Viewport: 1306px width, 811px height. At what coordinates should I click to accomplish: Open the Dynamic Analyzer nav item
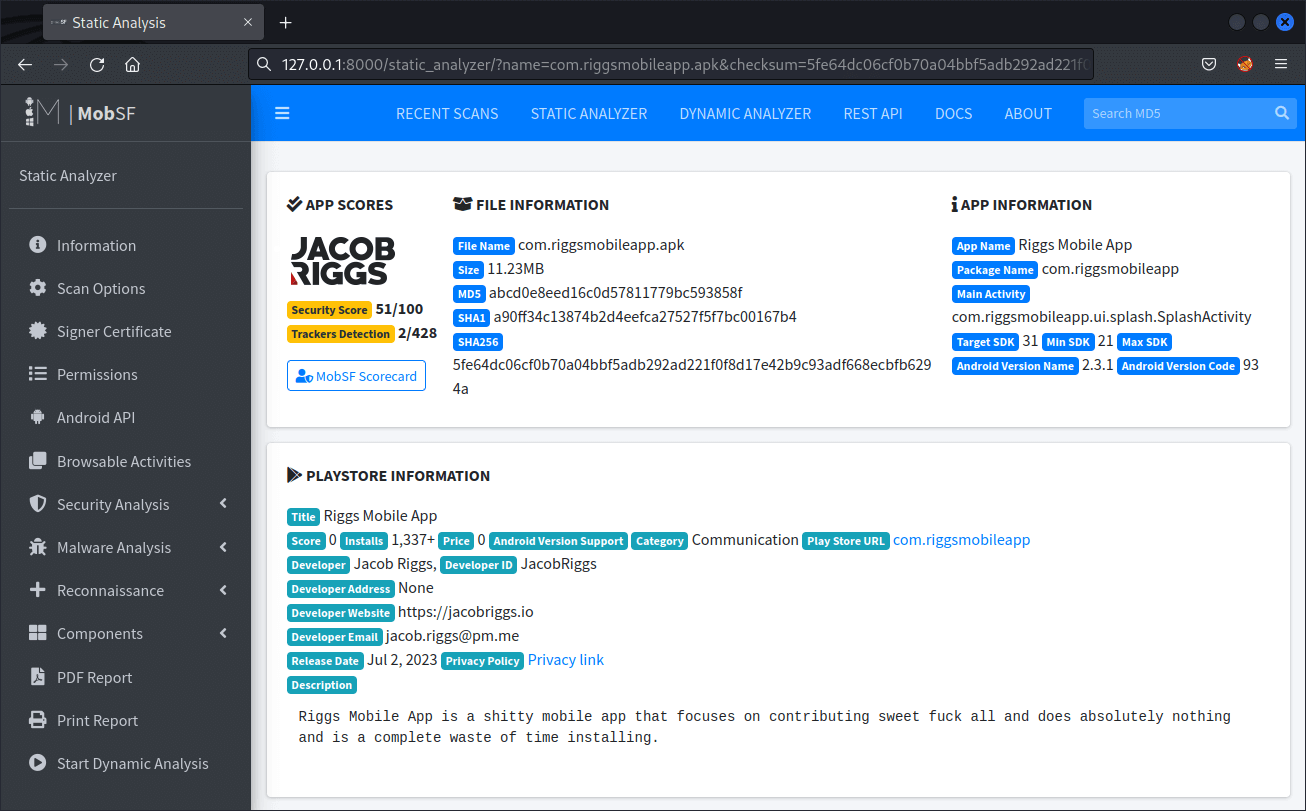click(x=745, y=113)
